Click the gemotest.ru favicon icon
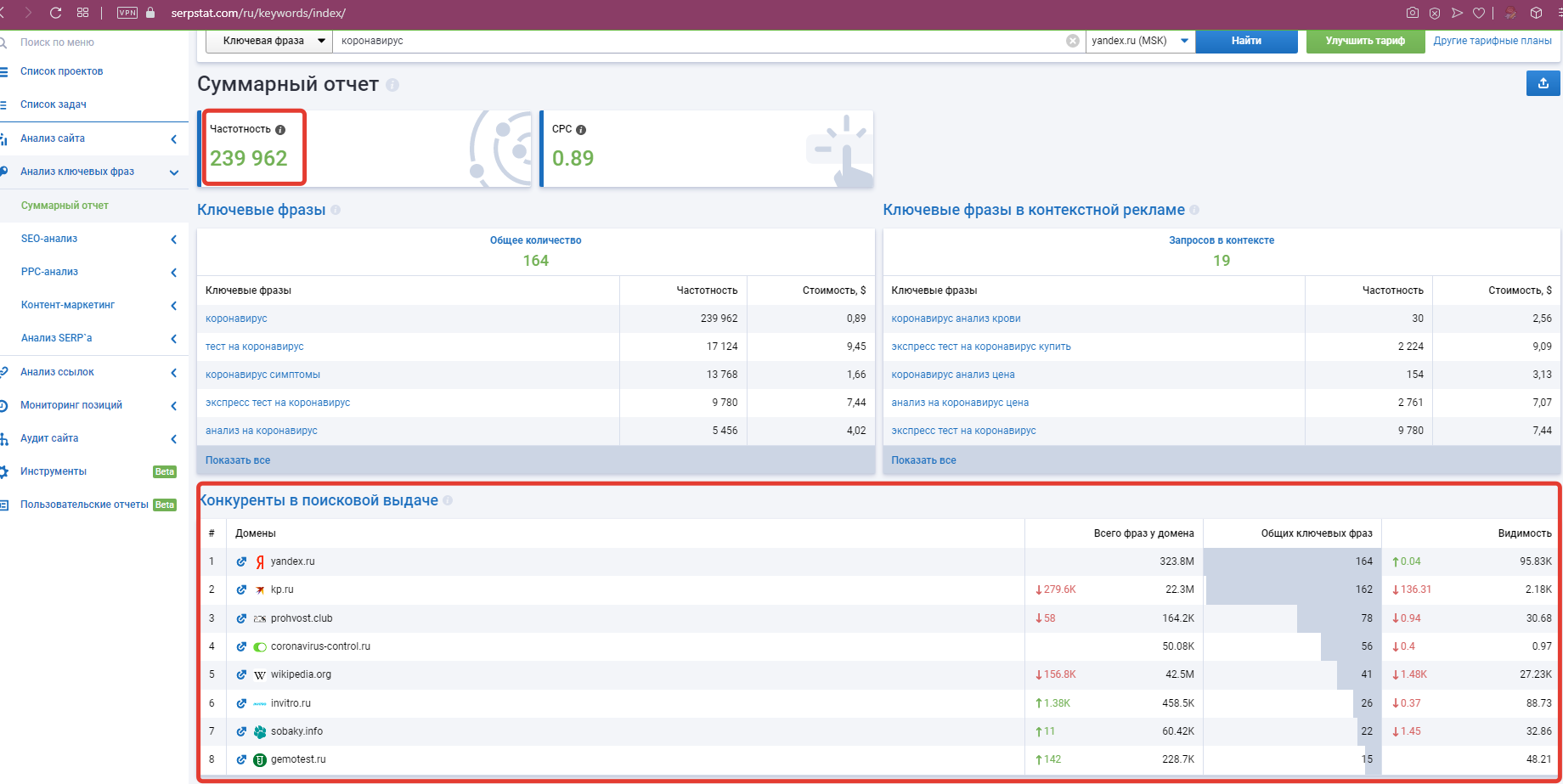Image resolution: width=1563 pixels, height=784 pixels. pos(260,759)
